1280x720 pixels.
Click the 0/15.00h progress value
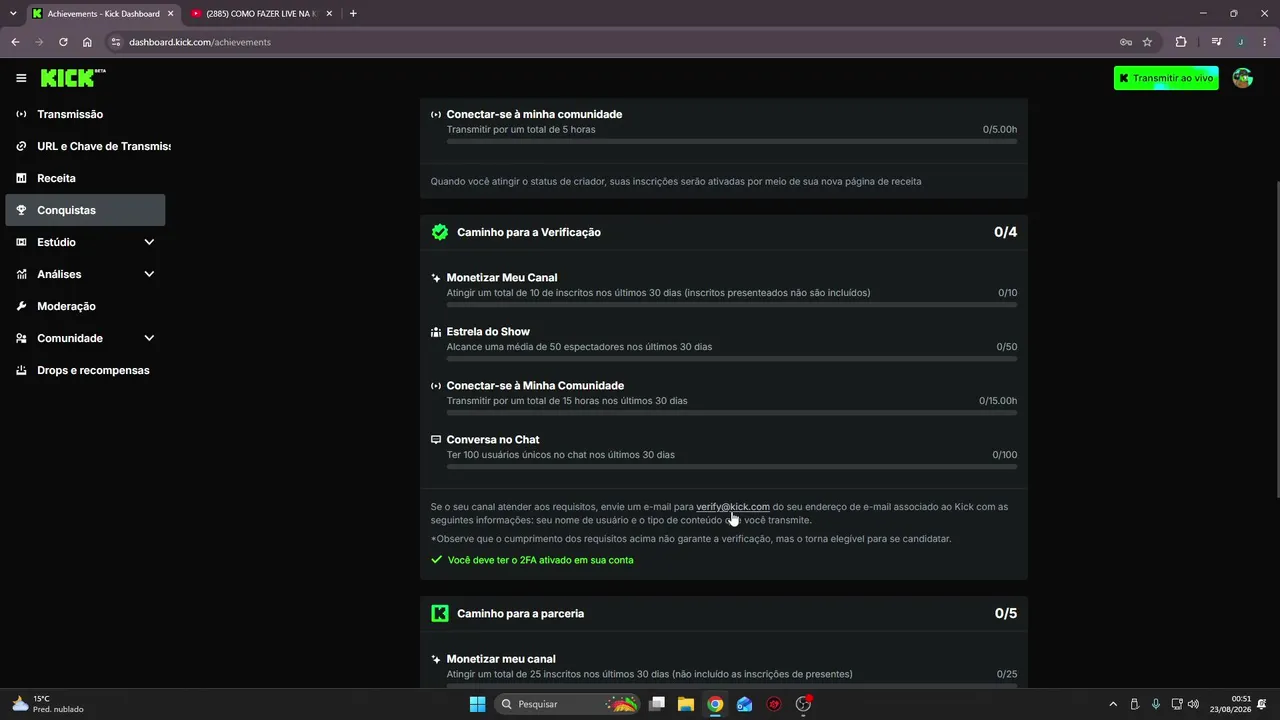click(998, 401)
